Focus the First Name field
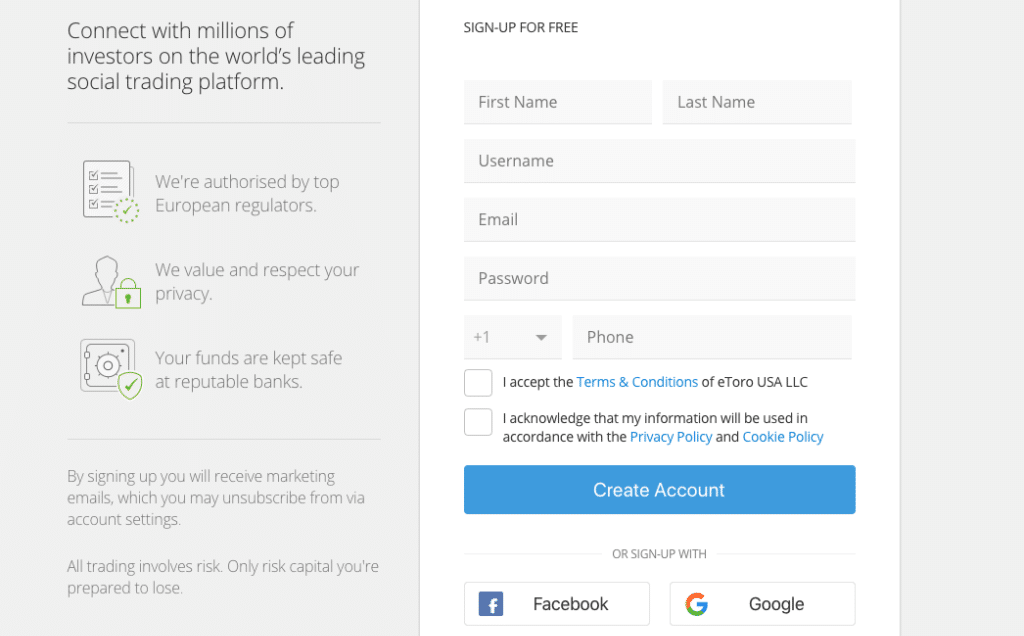 [x=558, y=102]
